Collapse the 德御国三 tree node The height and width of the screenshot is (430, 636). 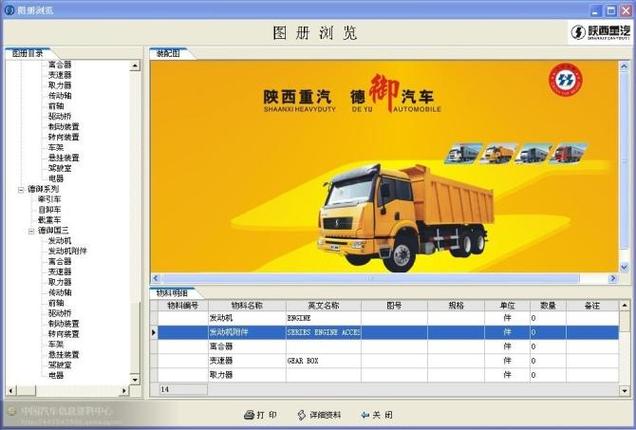pyautogui.click(x=31, y=231)
